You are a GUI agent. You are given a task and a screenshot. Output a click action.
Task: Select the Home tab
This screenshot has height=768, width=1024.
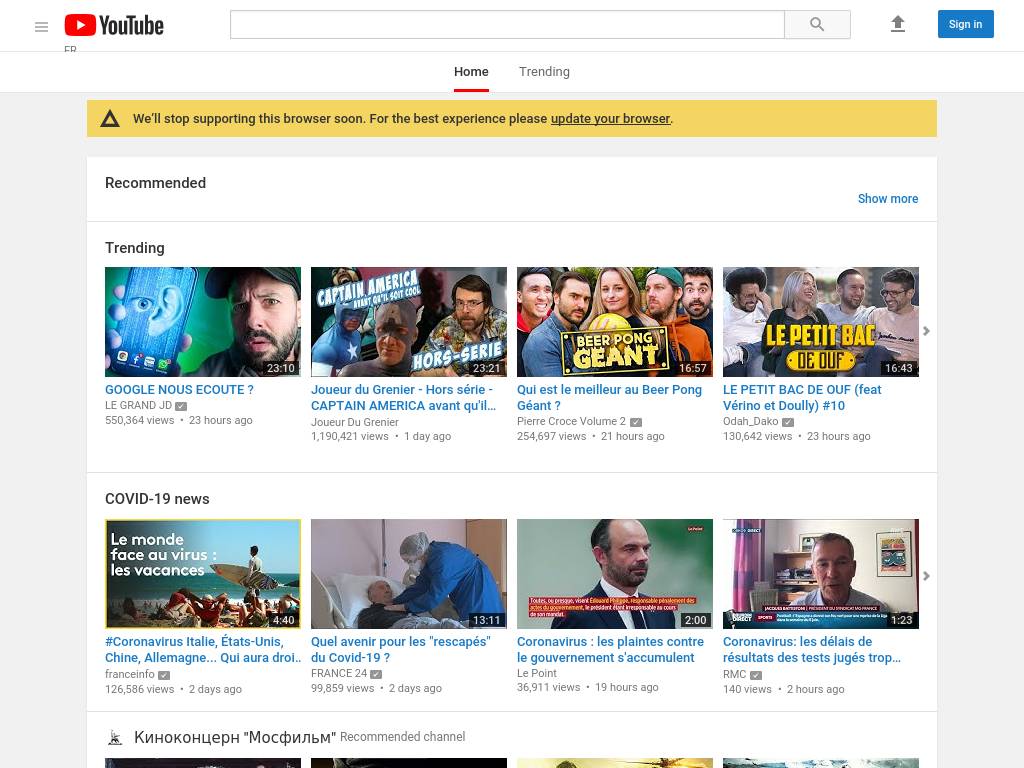tap(471, 72)
